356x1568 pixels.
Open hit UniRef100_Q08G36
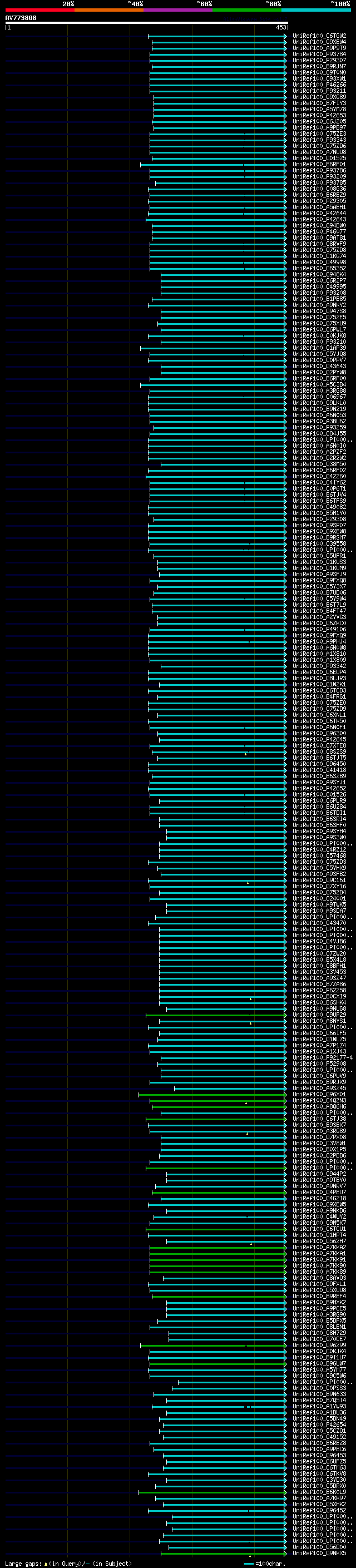point(319,189)
